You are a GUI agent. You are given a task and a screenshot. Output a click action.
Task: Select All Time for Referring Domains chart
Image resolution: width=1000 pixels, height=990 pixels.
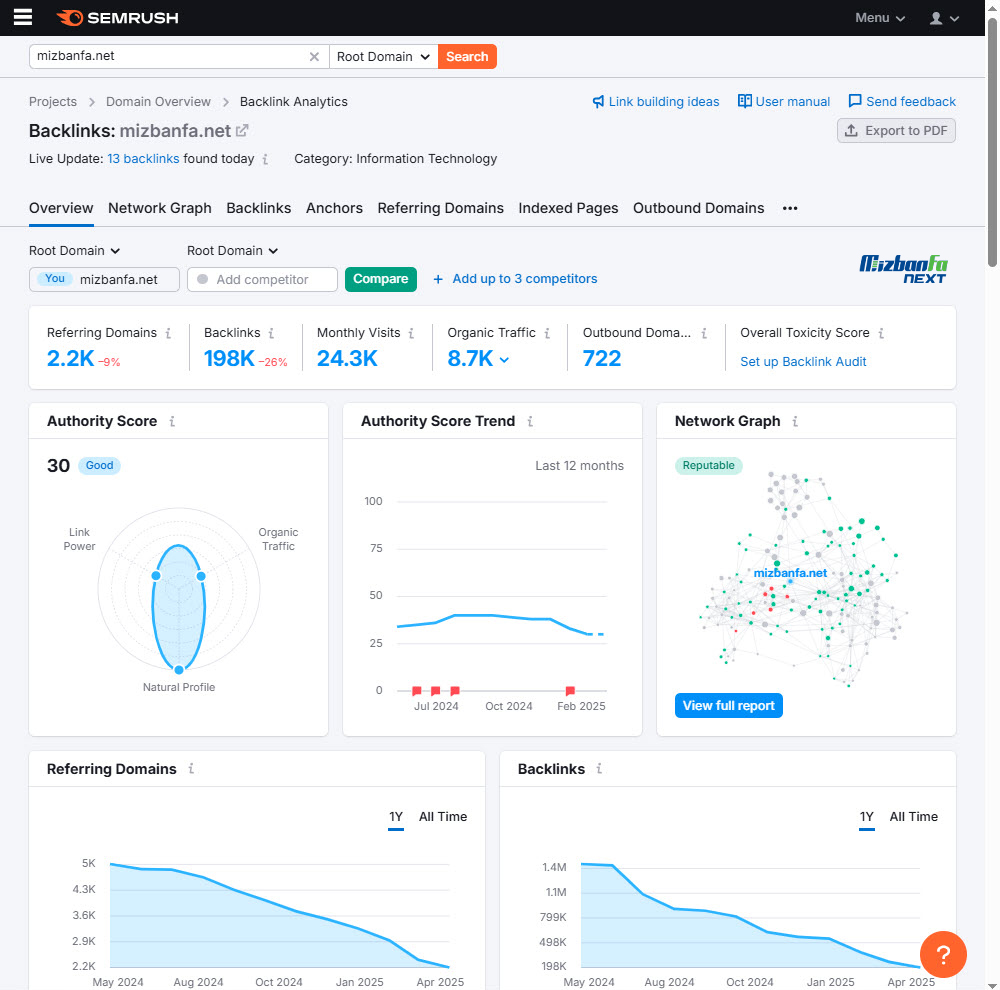pos(443,817)
